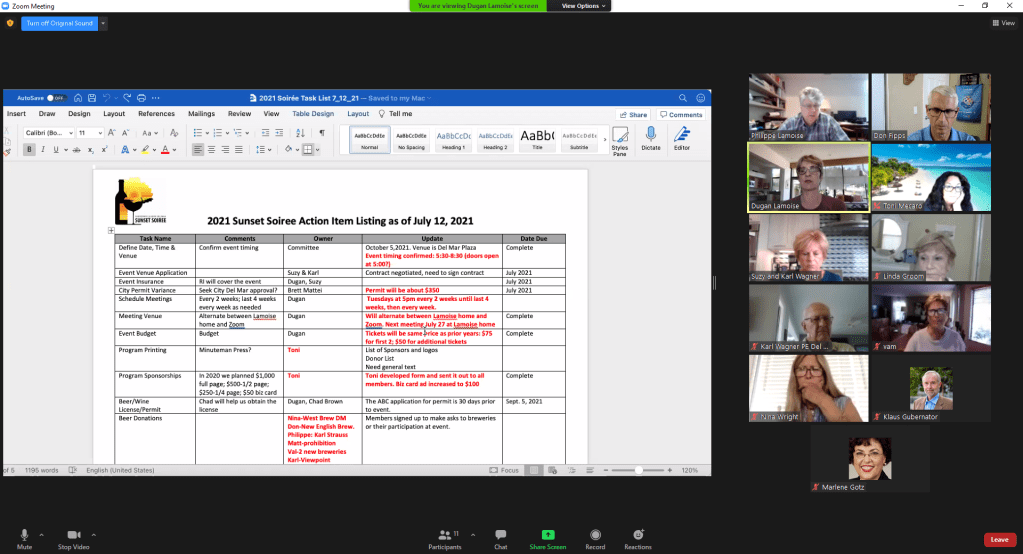Start recording with the Record icon
Image resolution: width=1023 pixels, height=554 pixels.
[595, 535]
